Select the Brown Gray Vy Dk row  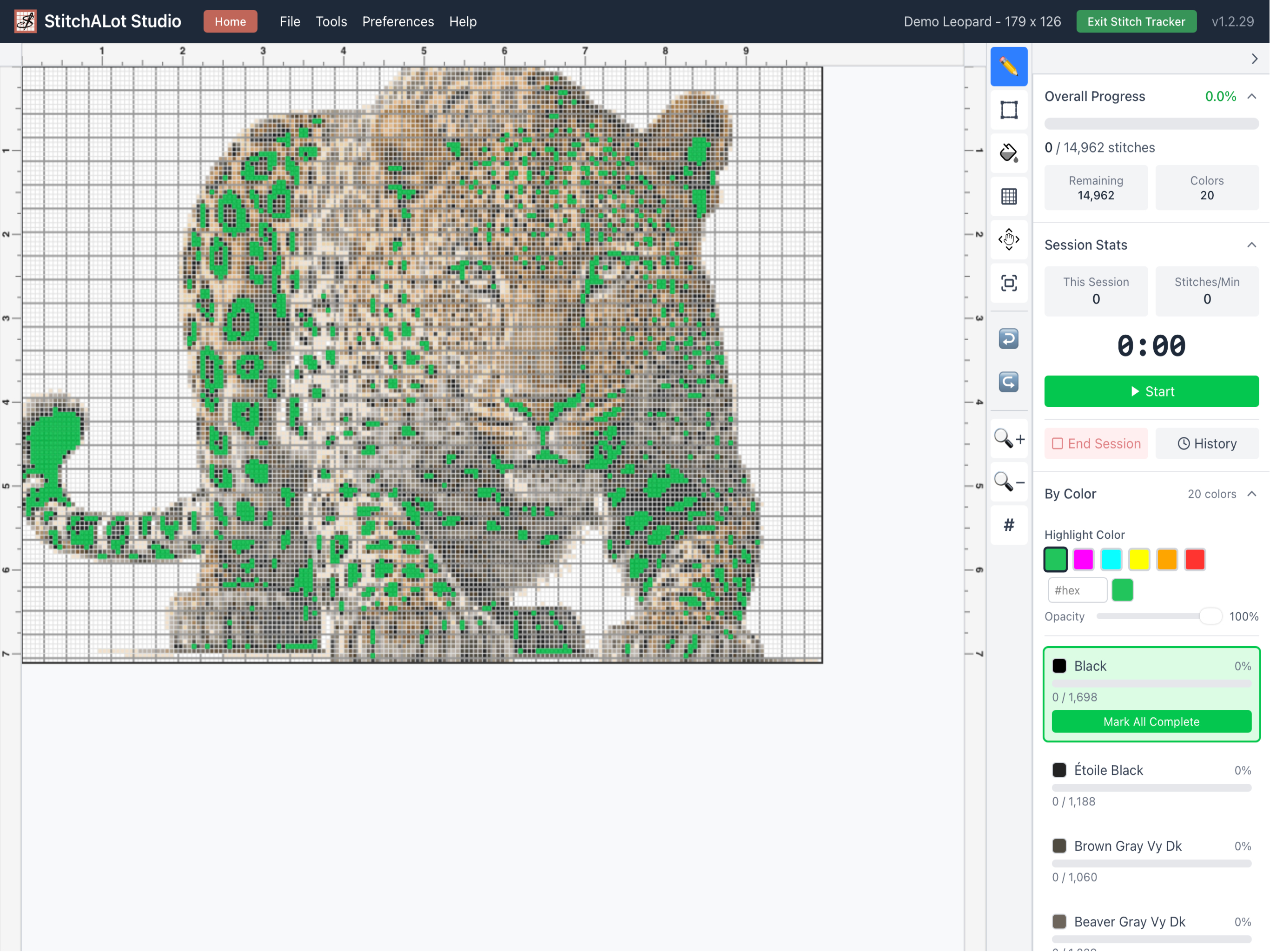[1151, 861]
